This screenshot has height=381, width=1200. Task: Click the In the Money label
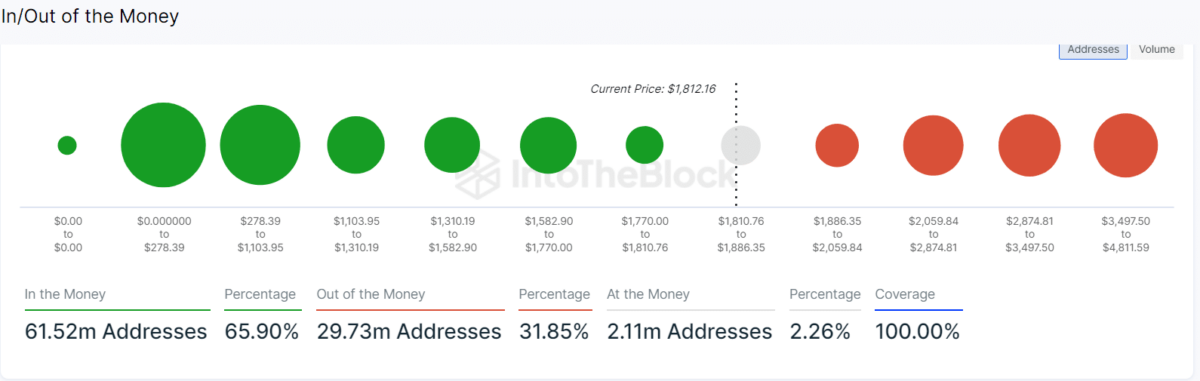(65, 294)
